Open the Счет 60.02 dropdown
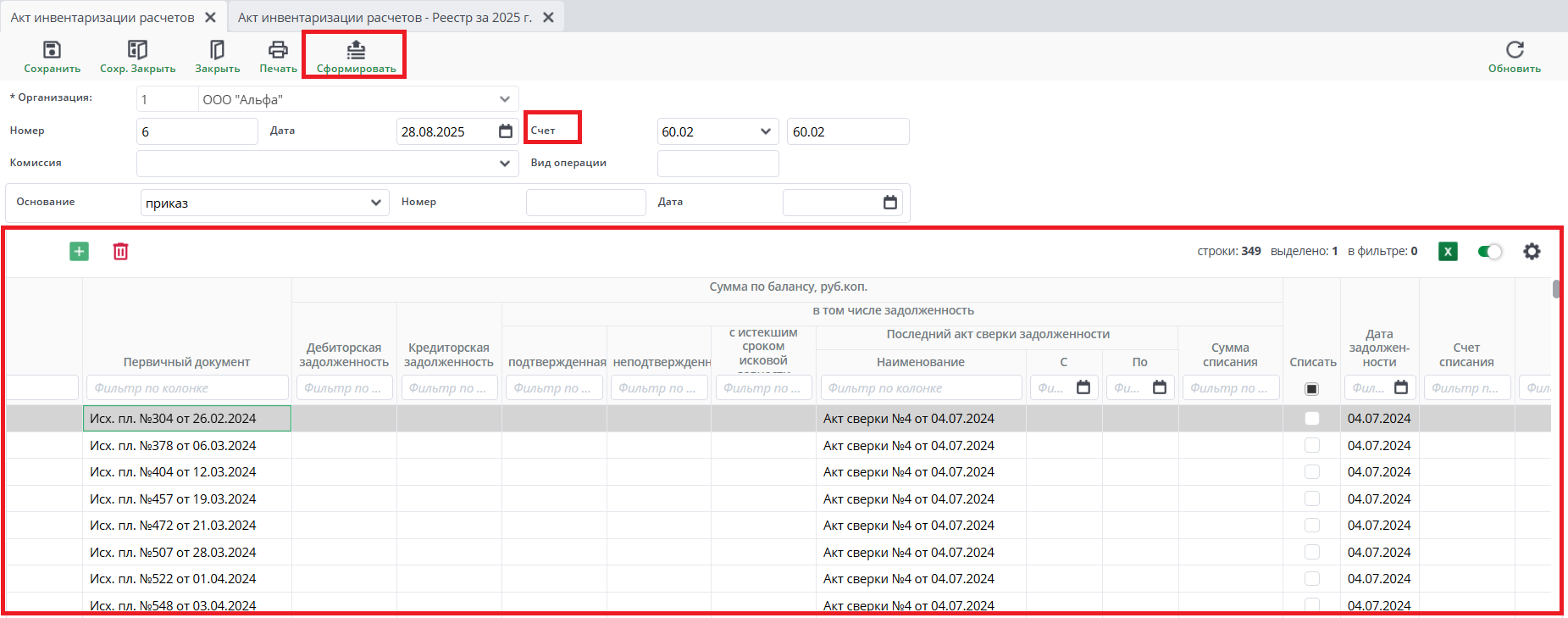This screenshot has width=1568, height=618. pos(765,131)
